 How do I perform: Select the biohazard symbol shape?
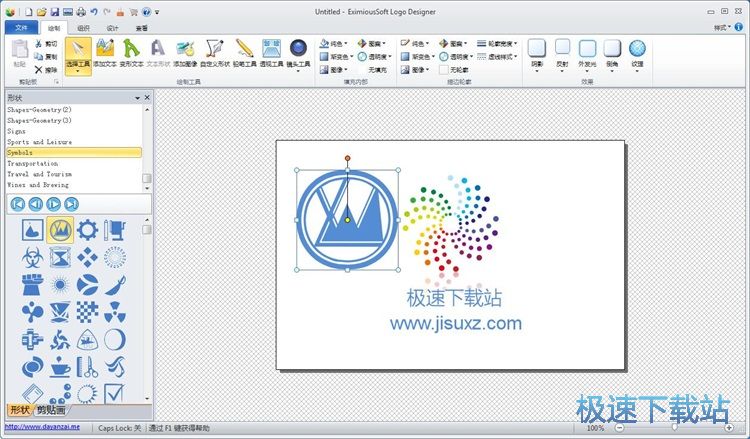pyautogui.click(x=32, y=257)
